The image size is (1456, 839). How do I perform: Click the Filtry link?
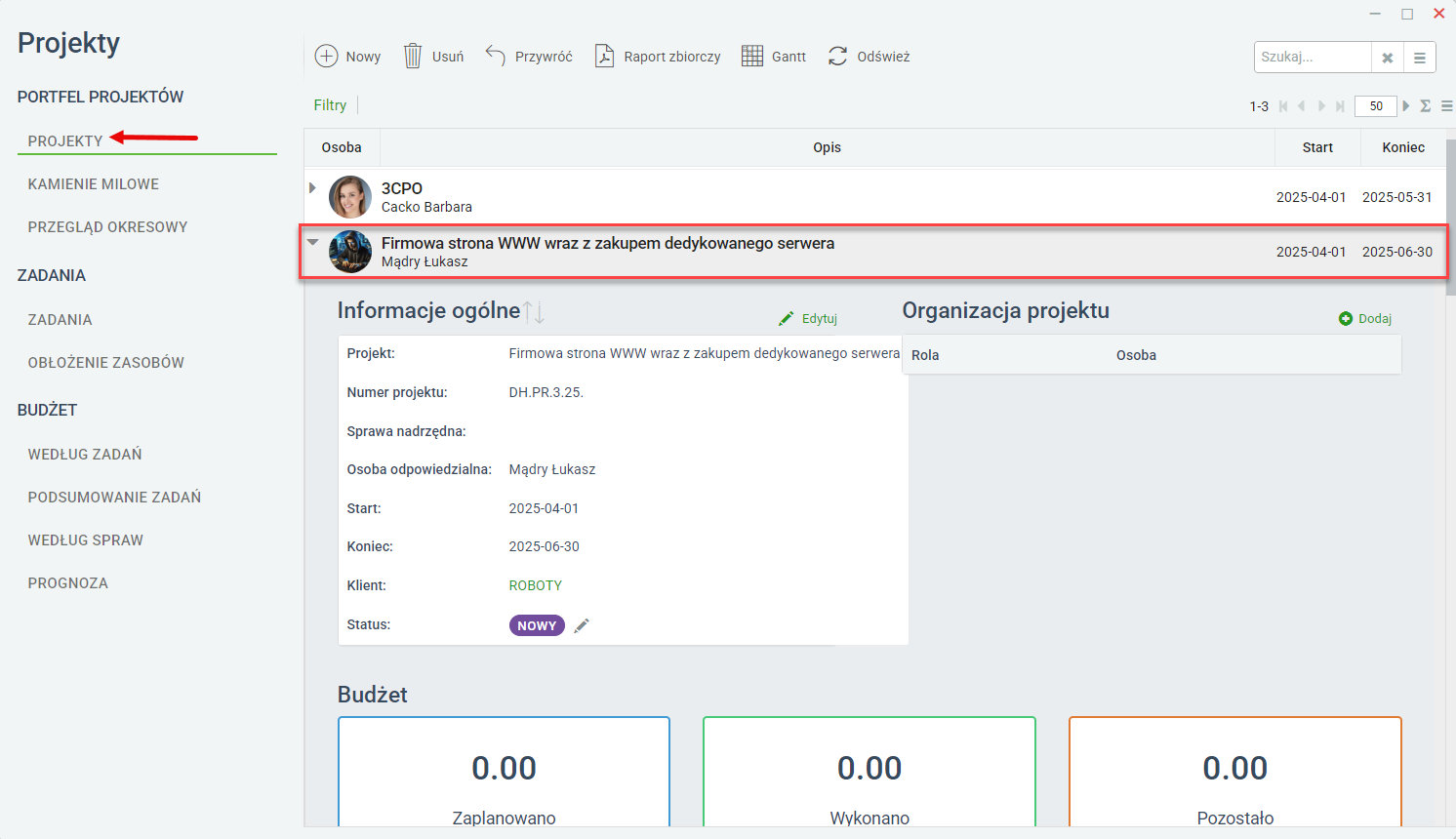330,105
